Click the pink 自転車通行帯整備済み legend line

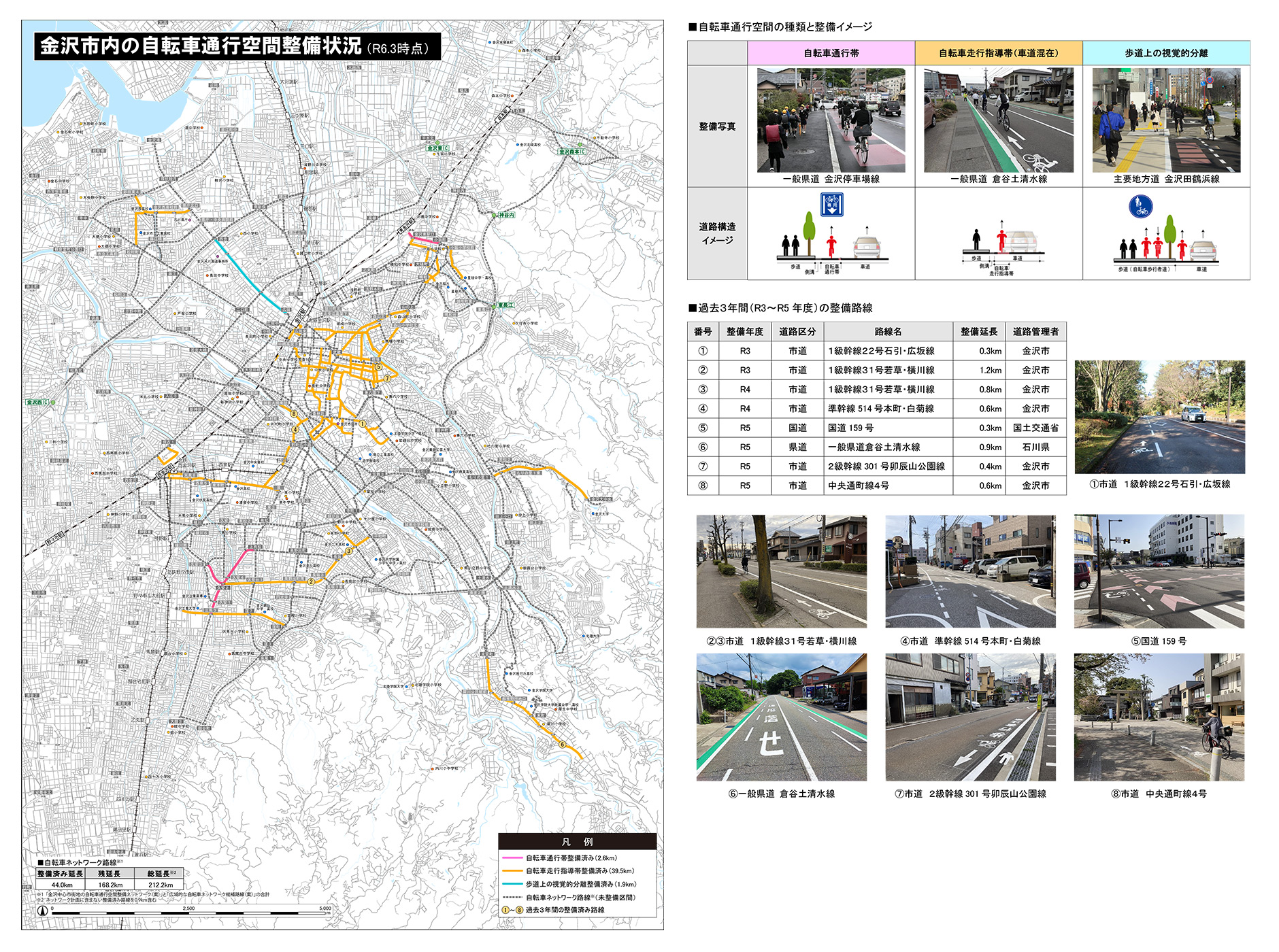[512, 858]
